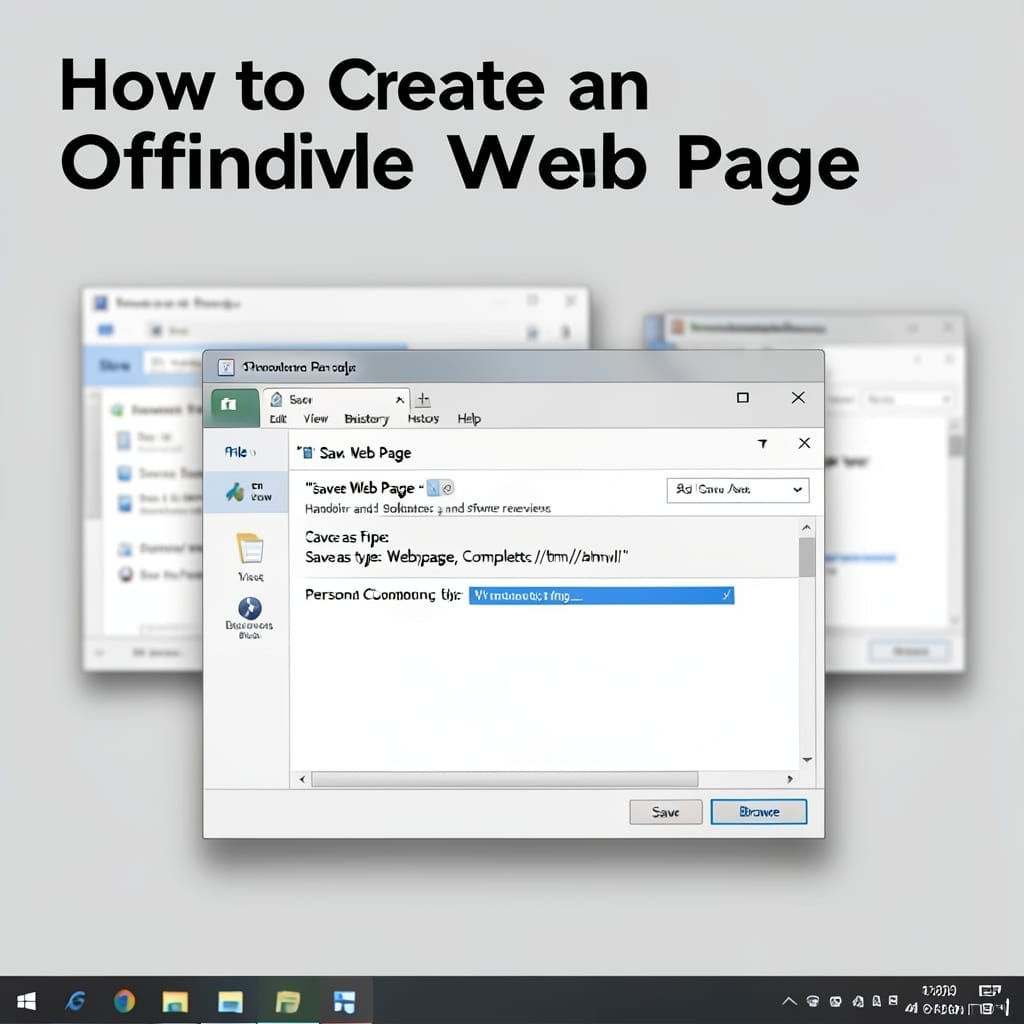Click the Browse button

pyautogui.click(x=759, y=812)
